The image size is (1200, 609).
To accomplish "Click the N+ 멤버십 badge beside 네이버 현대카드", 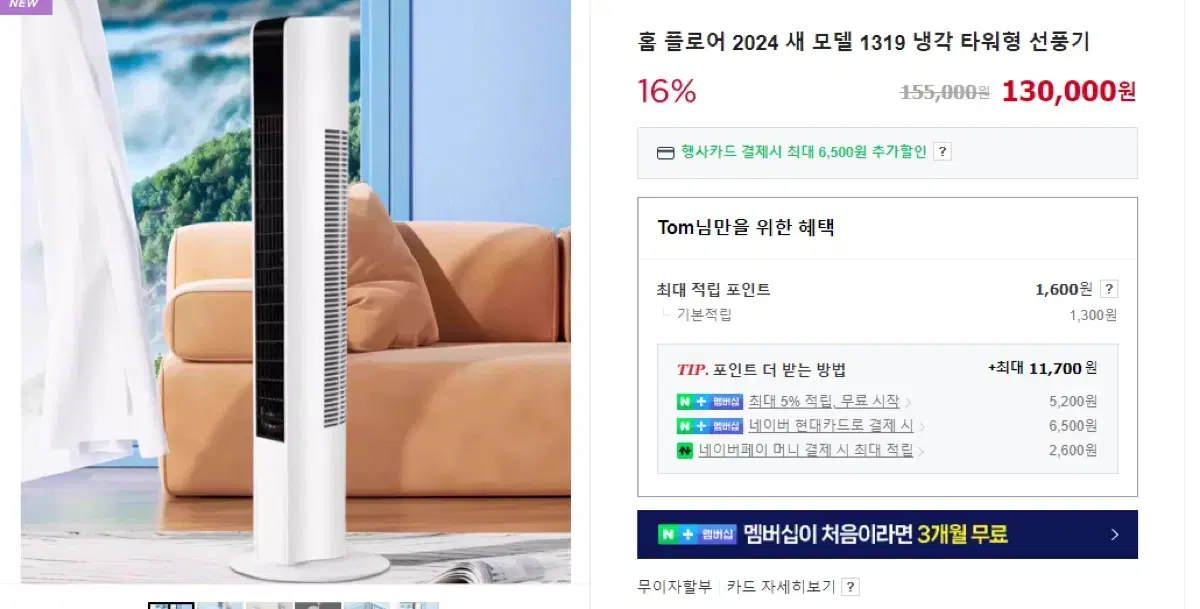I will [x=709, y=426].
